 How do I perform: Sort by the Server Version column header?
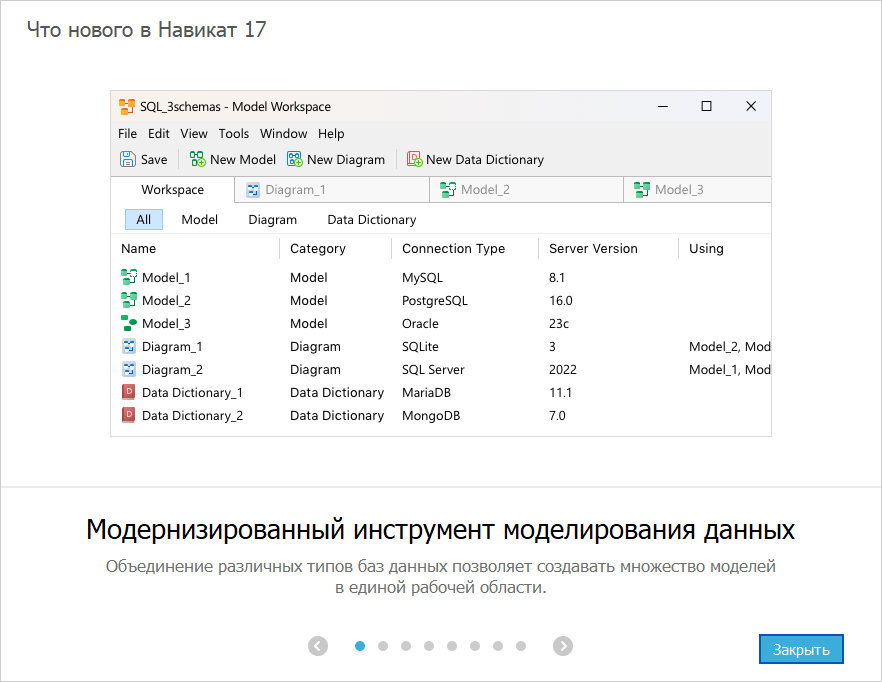pyautogui.click(x=593, y=248)
